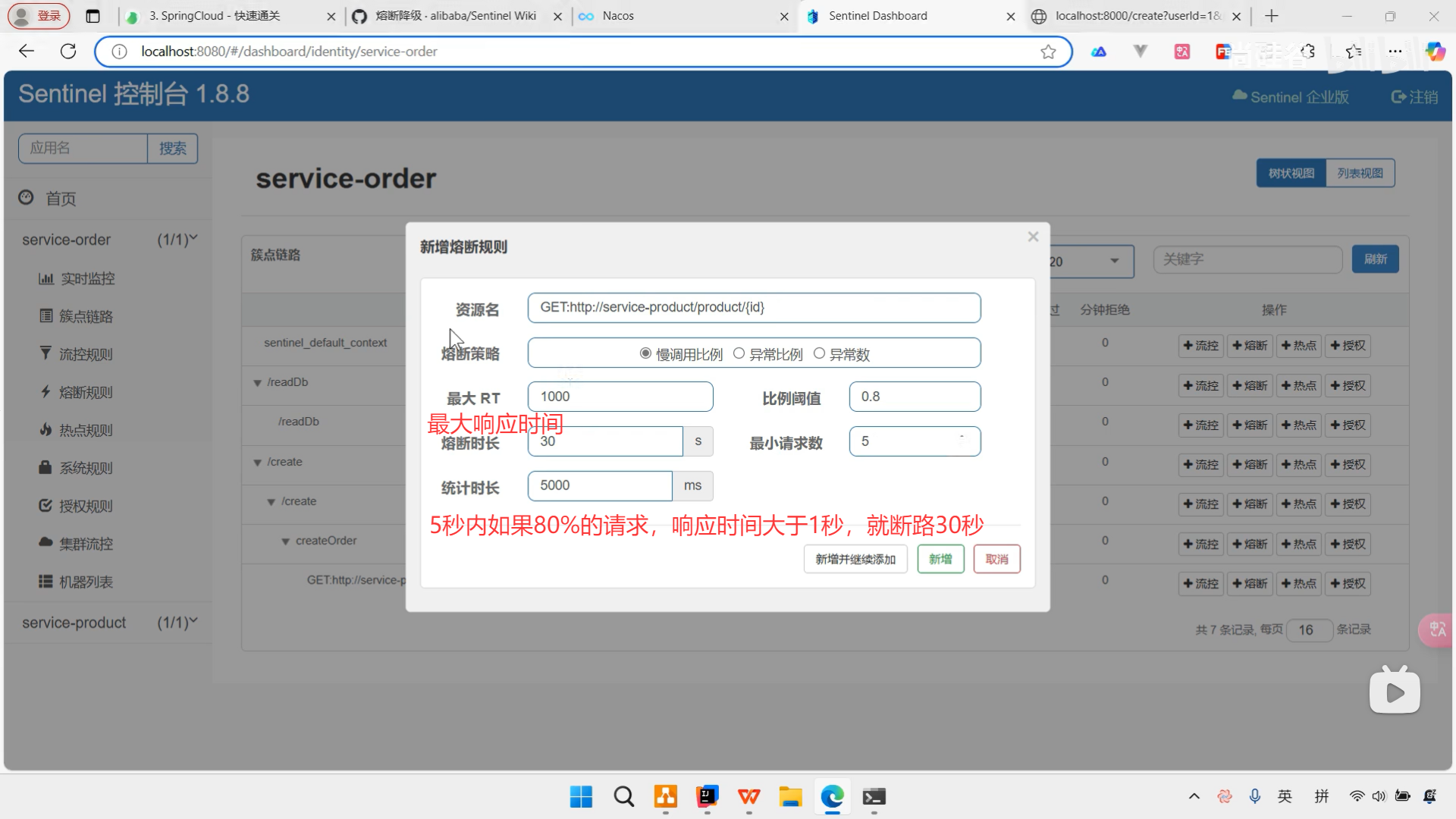Open 熔断规则 lightning icon item
The image size is (1456, 819).
pos(46,392)
